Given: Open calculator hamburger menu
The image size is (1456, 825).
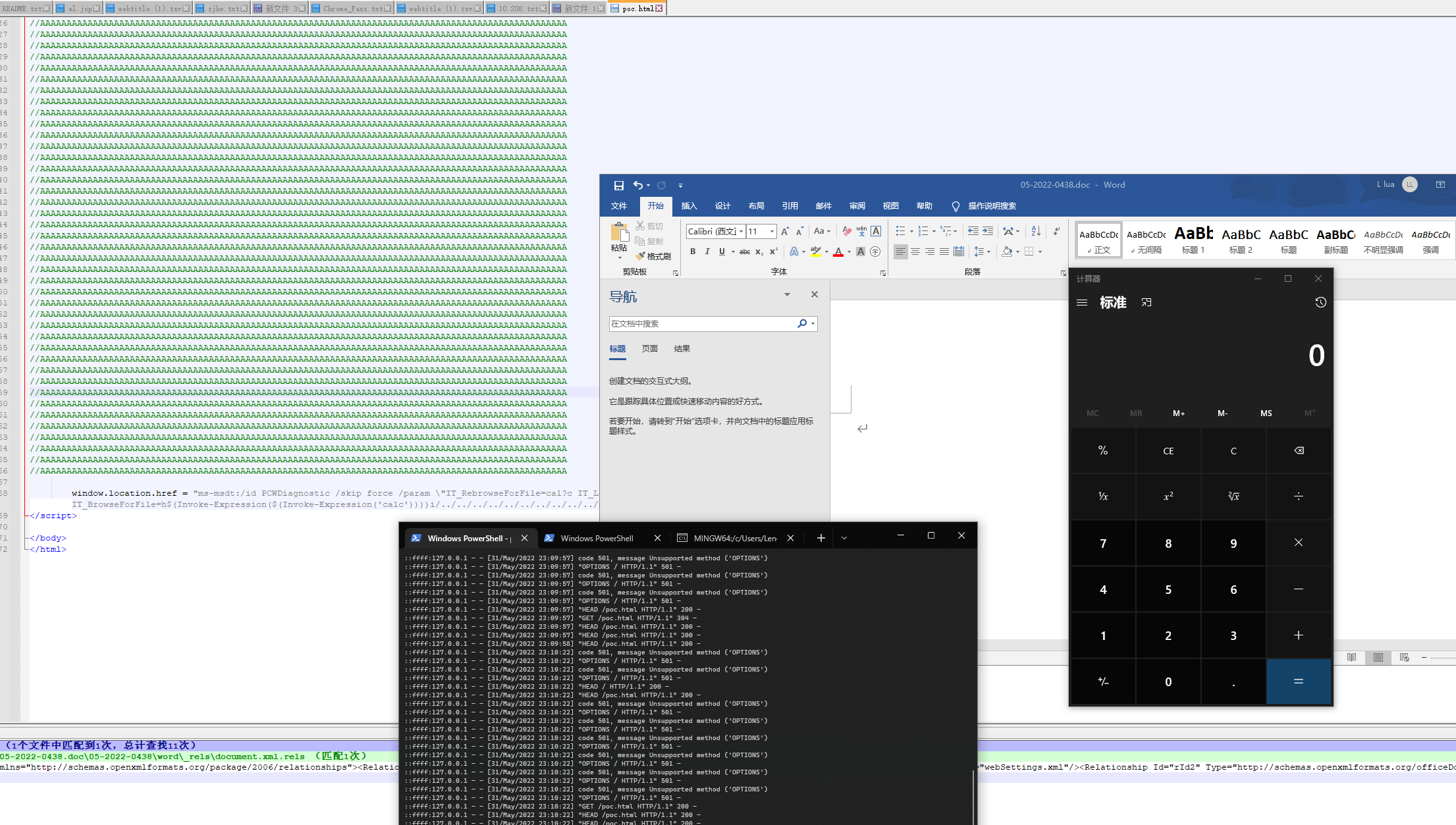Looking at the screenshot, I should point(1082,303).
